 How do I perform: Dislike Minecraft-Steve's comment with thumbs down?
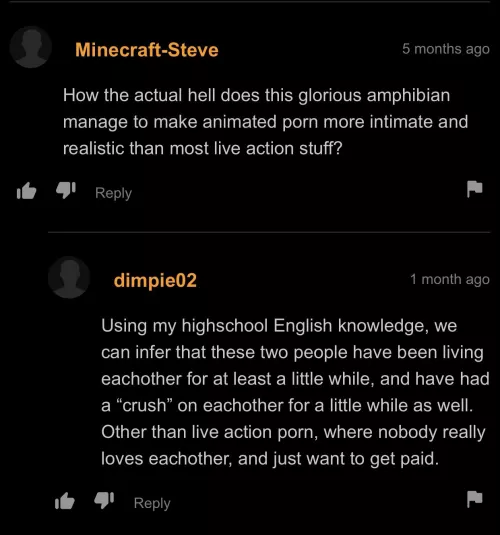click(x=66, y=190)
